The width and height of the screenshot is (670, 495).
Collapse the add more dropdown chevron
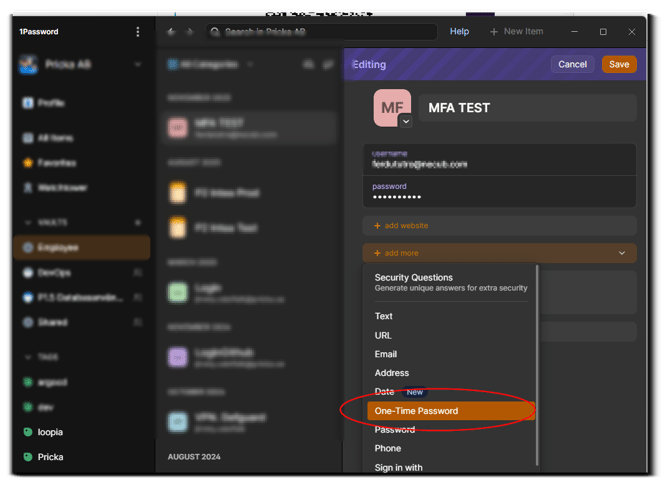click(622, 254)
